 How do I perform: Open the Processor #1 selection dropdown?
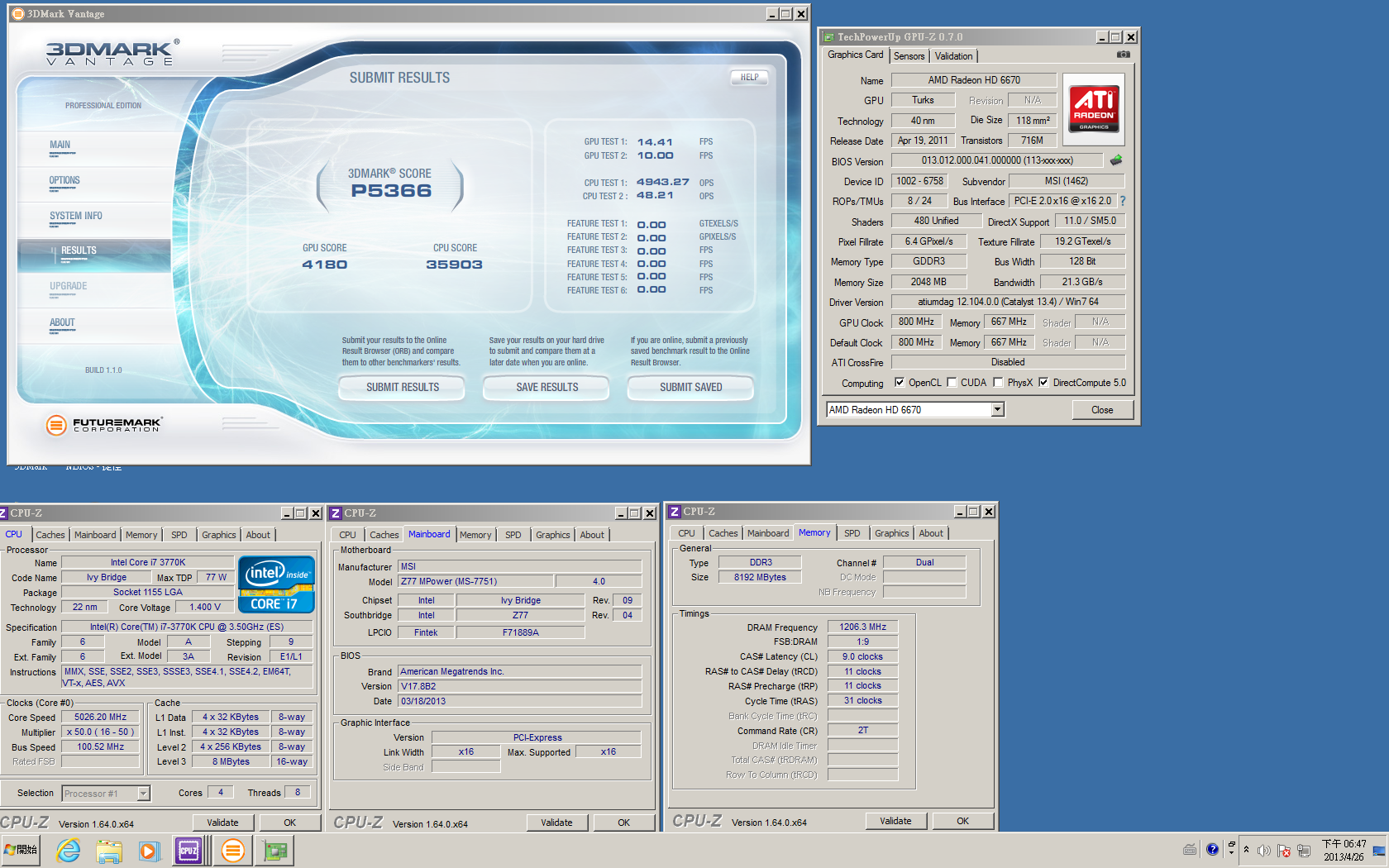[x=143, y=794]
